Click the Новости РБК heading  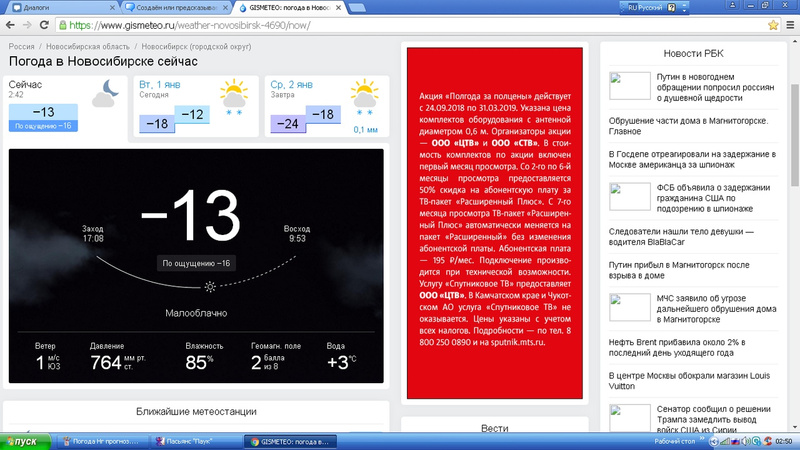[693, 54]
